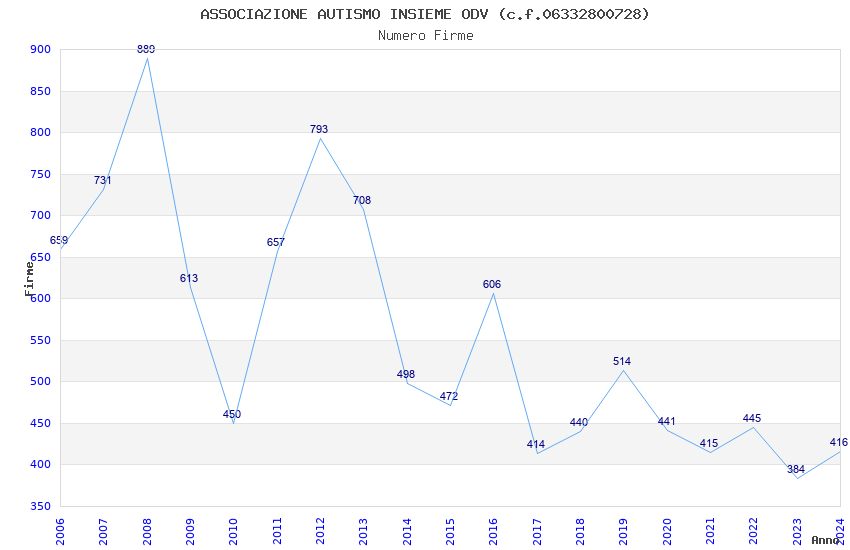
Task: Select the 441 data label
Action: (667, 421)
